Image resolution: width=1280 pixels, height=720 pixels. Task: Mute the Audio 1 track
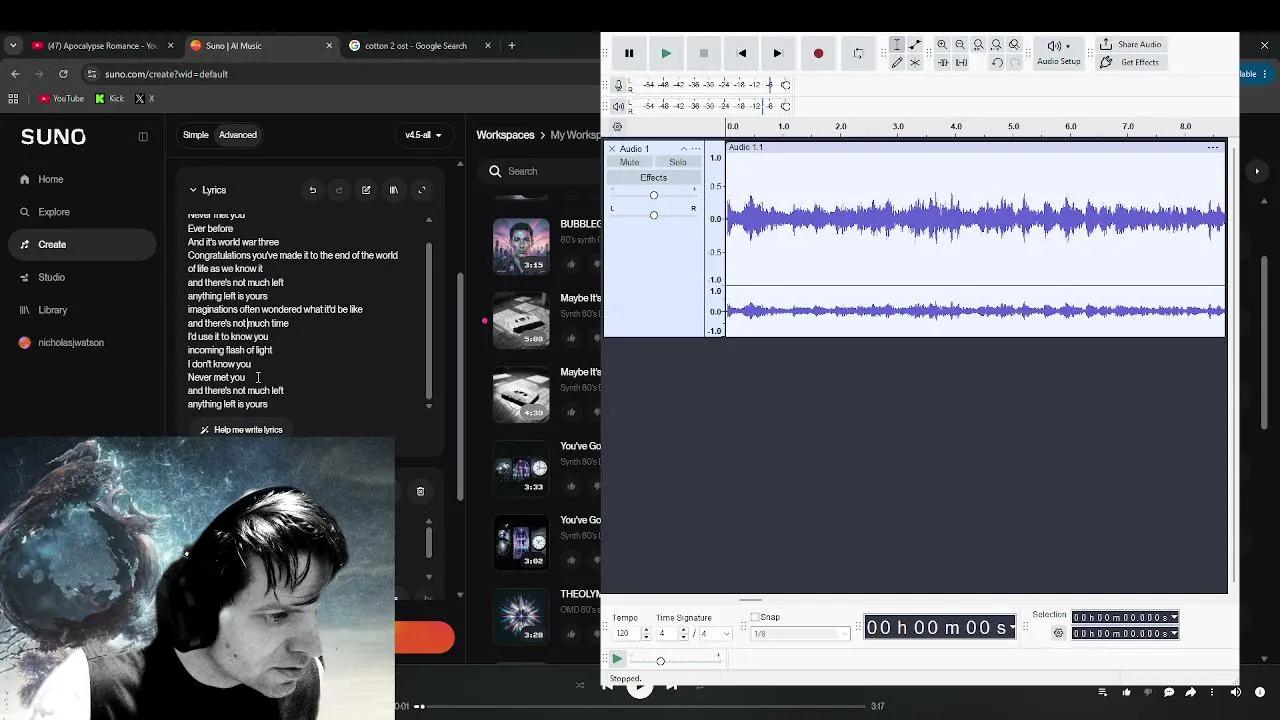coord(629,162)
